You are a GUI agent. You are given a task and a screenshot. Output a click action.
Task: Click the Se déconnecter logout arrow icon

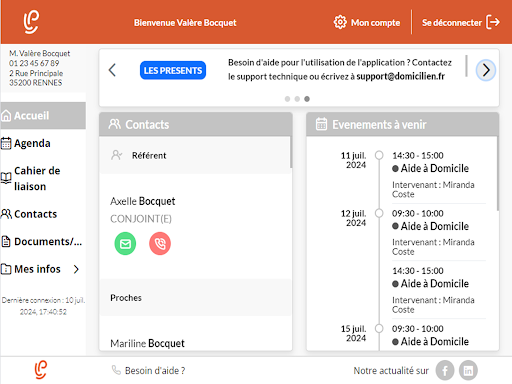coord(493,22)
